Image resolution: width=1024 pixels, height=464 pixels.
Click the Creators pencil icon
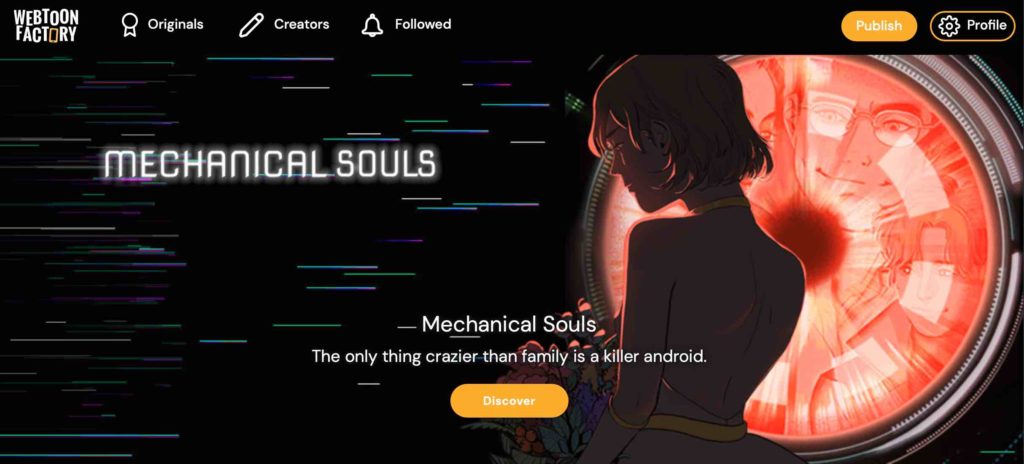point(251,25)
